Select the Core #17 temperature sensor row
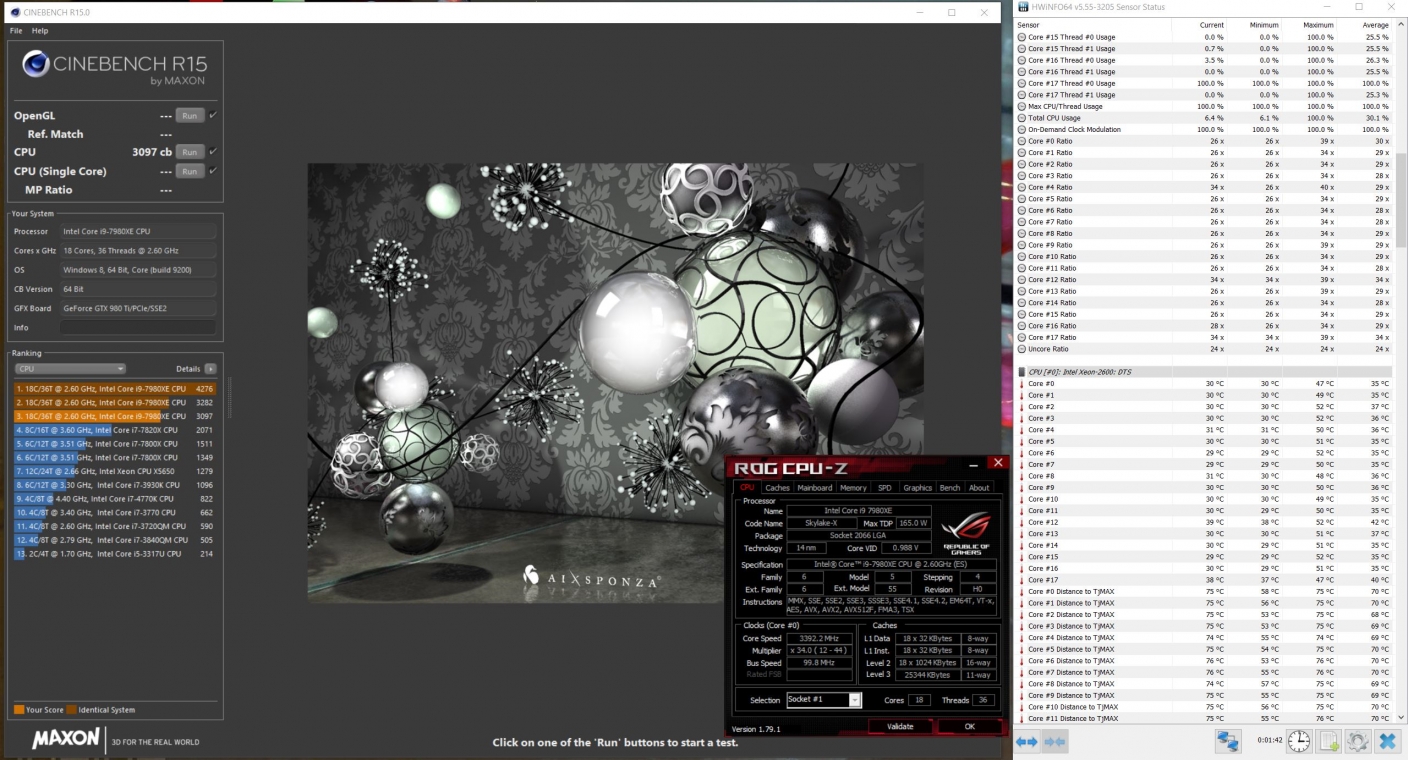This screenshot has height=760, width=1408. (x=1204, y=580)
